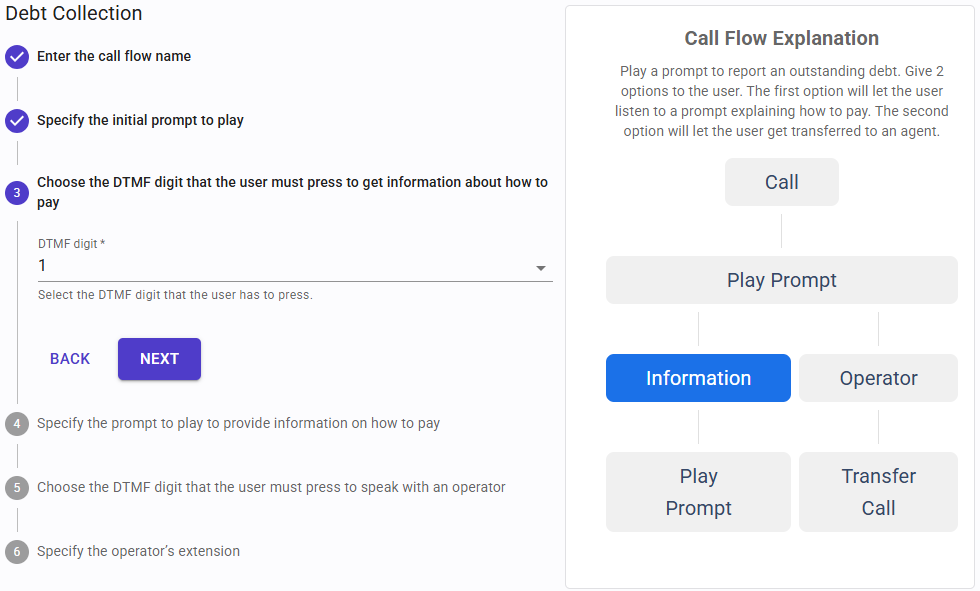
Task: Open the 'Enter the call flow name' step
Action: [113, 57]
